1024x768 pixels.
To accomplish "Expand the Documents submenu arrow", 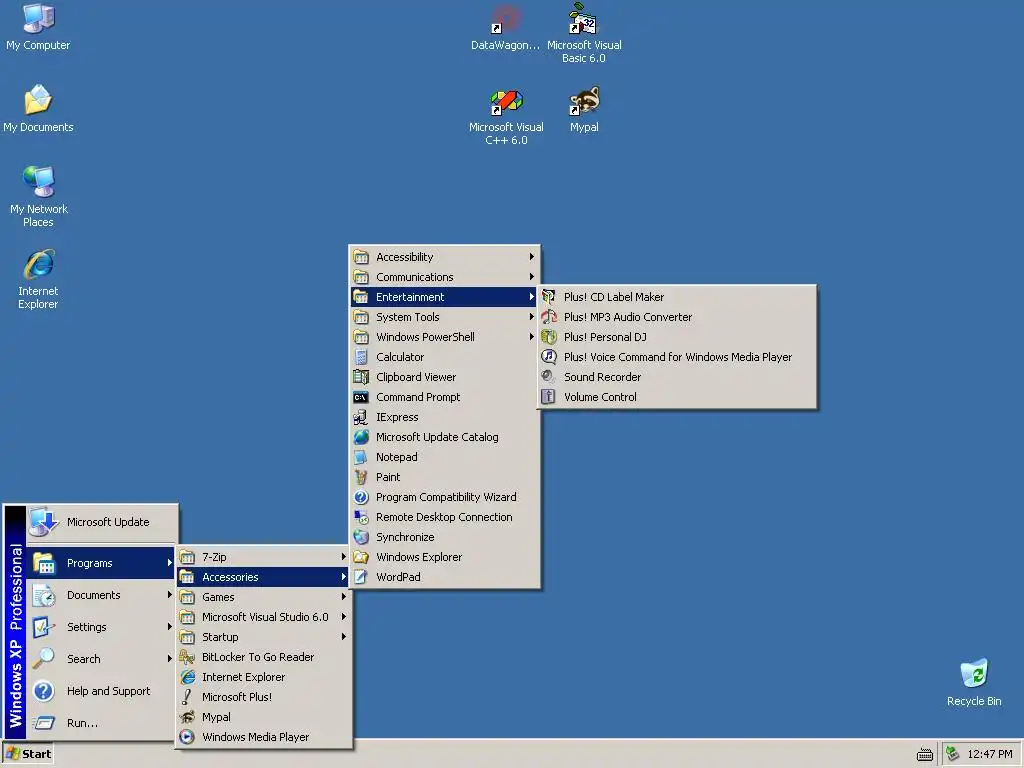I will tap(169, 595).
